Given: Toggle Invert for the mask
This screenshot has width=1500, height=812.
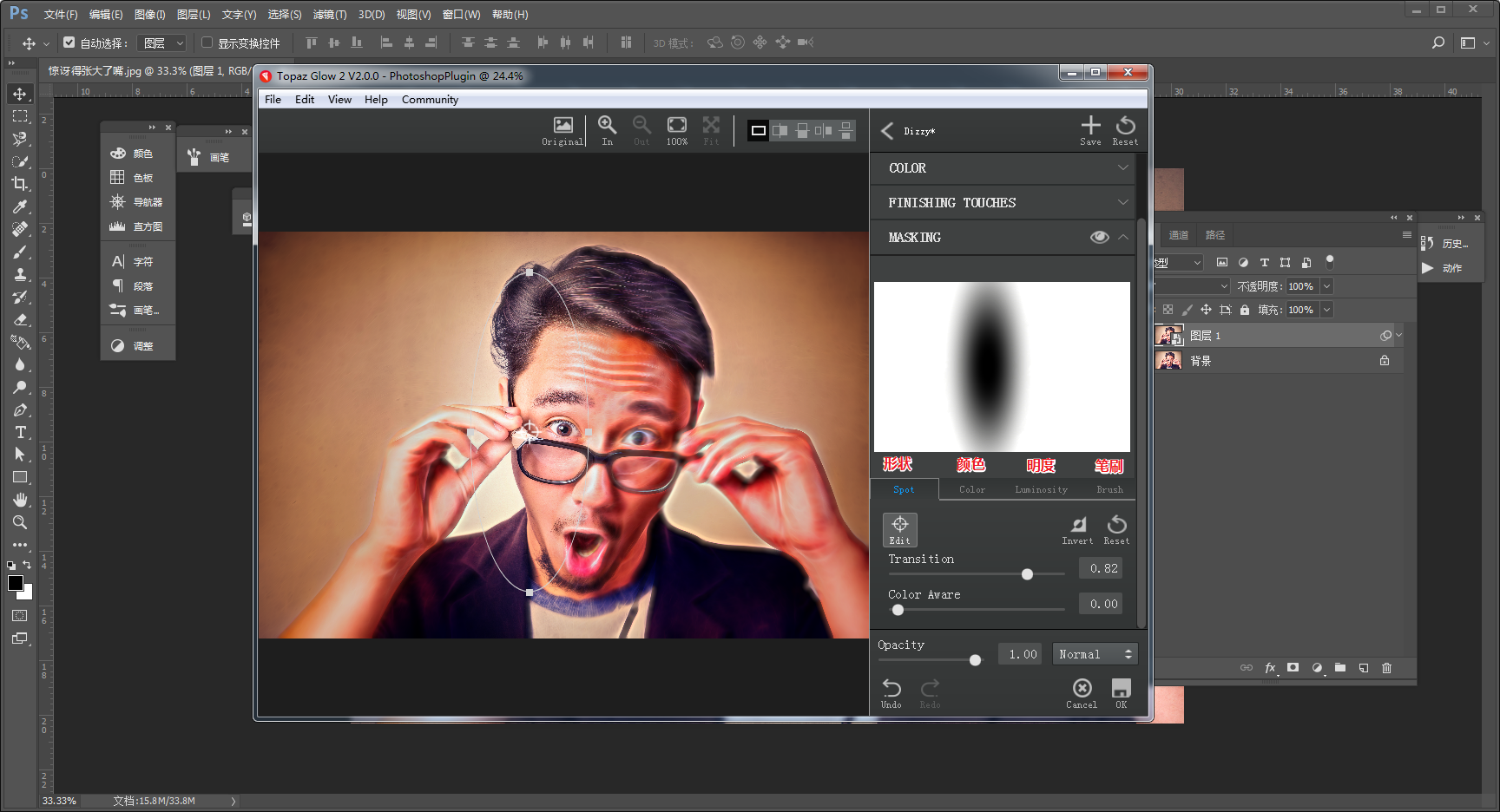Looking at the screenshot, I should 1077,529.
